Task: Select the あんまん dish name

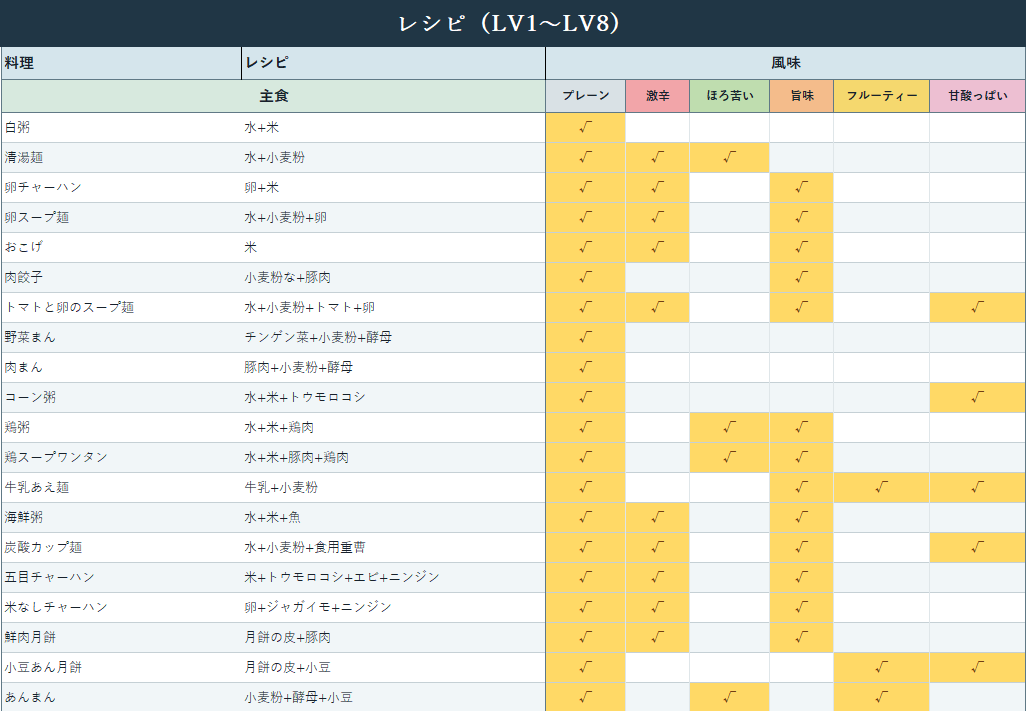Action: point(30,697)
